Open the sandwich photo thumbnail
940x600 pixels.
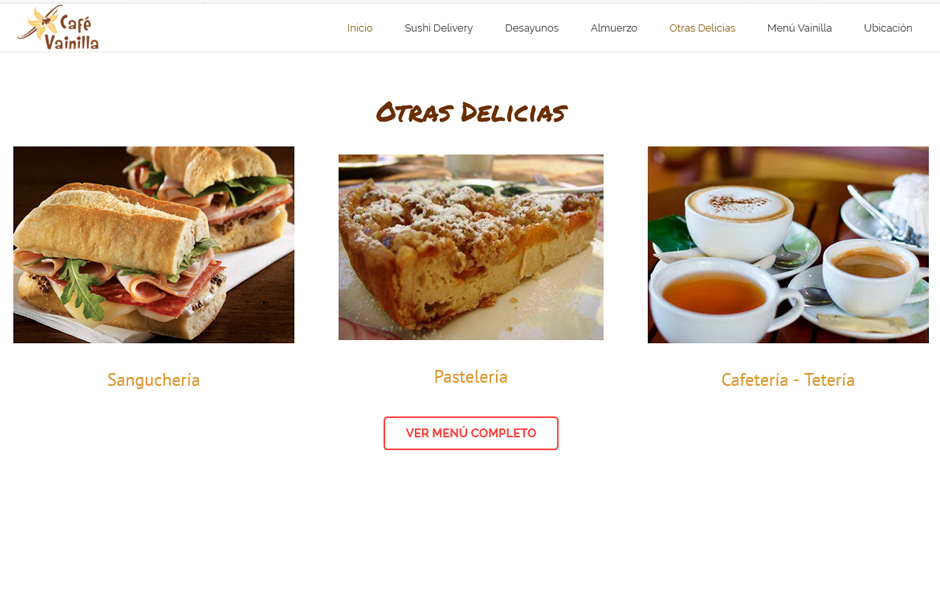(x=153, y=245)
